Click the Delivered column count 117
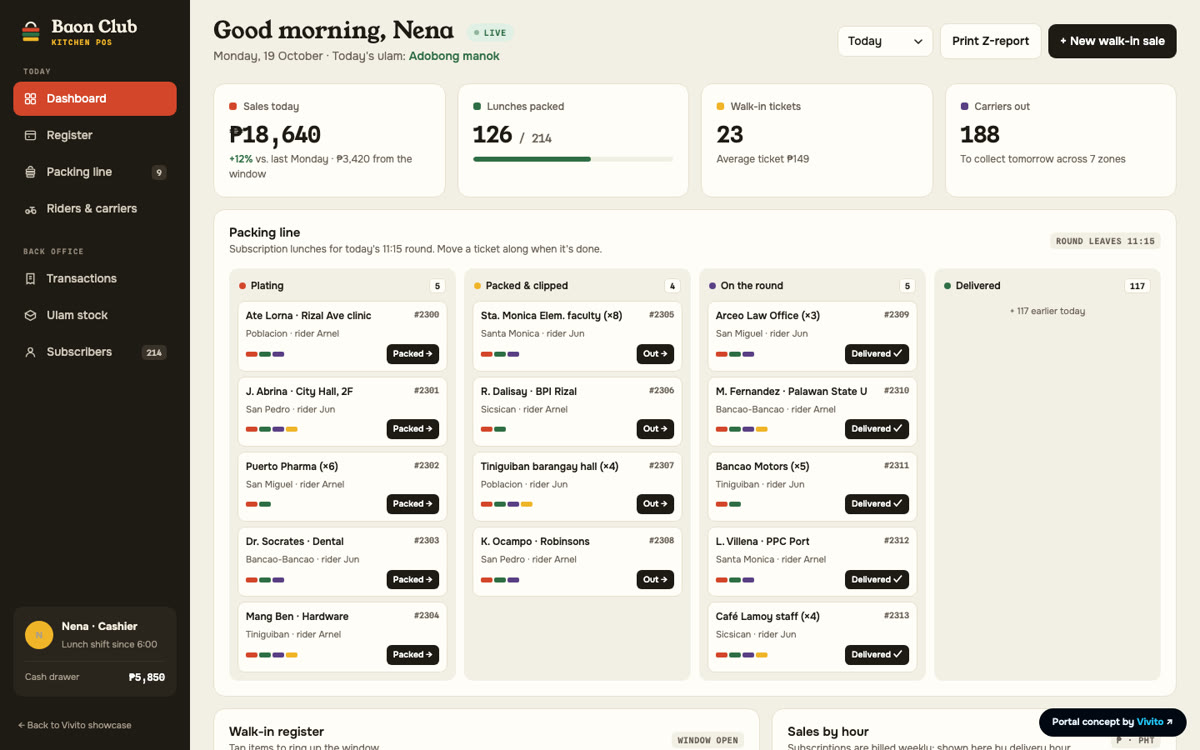Image resolution: width=1200 pixels, height=750 pixels. [1137, 286]
